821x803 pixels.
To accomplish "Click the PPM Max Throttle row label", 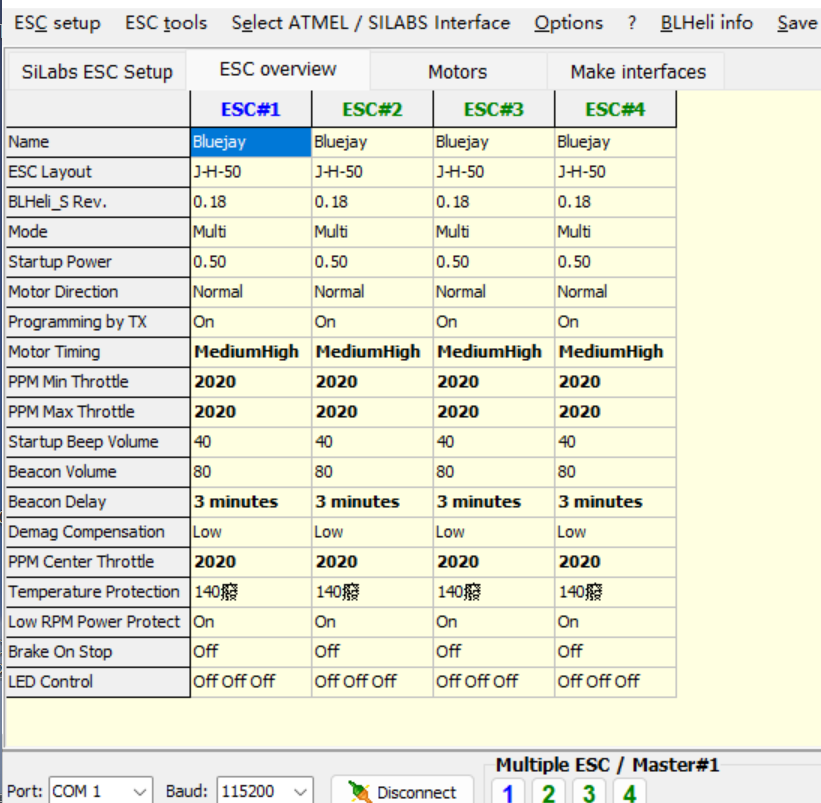I will pyautogui.click(x=98, y=411).
